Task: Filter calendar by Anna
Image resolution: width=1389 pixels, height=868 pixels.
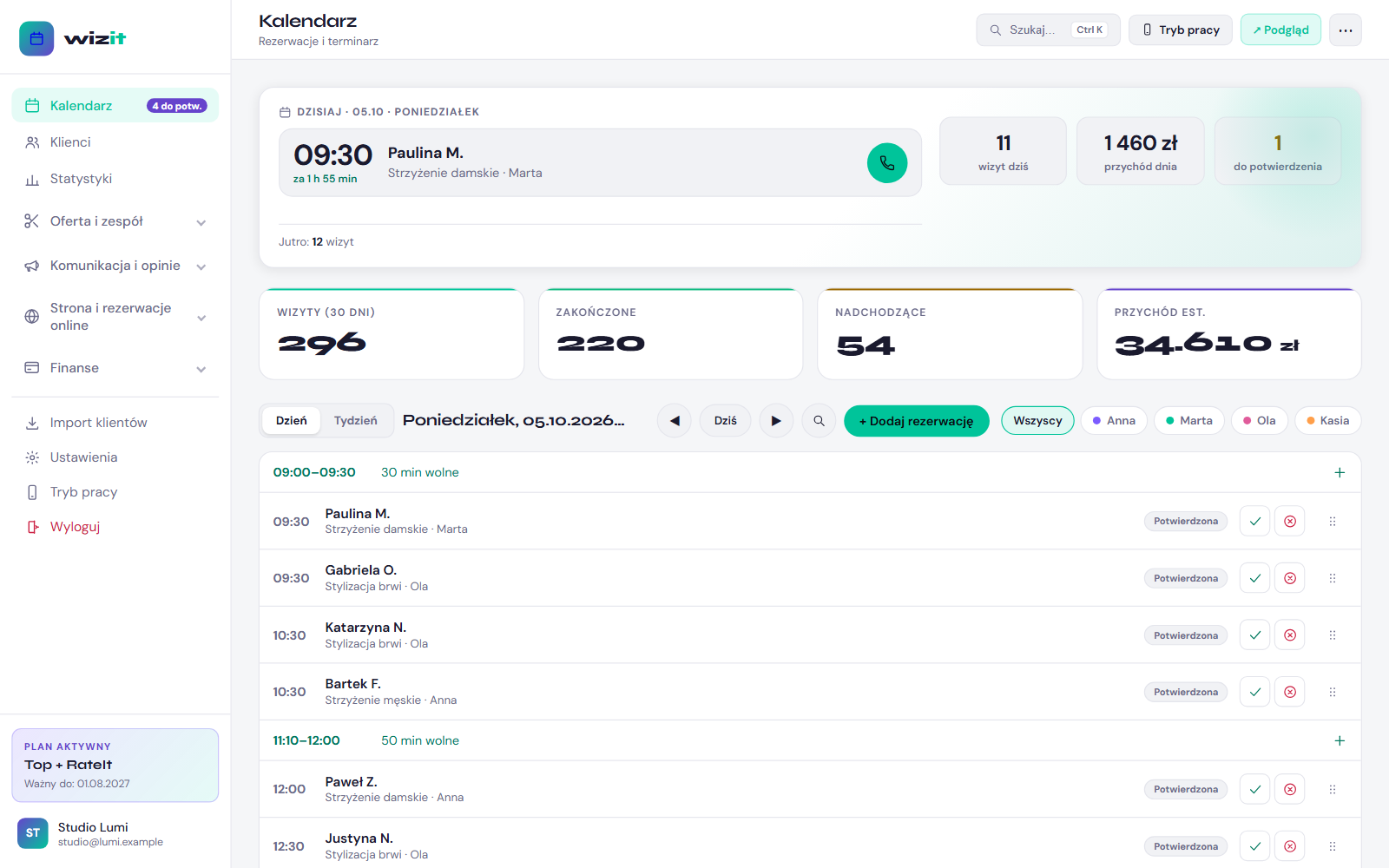Action: (x=1114, y=421)
